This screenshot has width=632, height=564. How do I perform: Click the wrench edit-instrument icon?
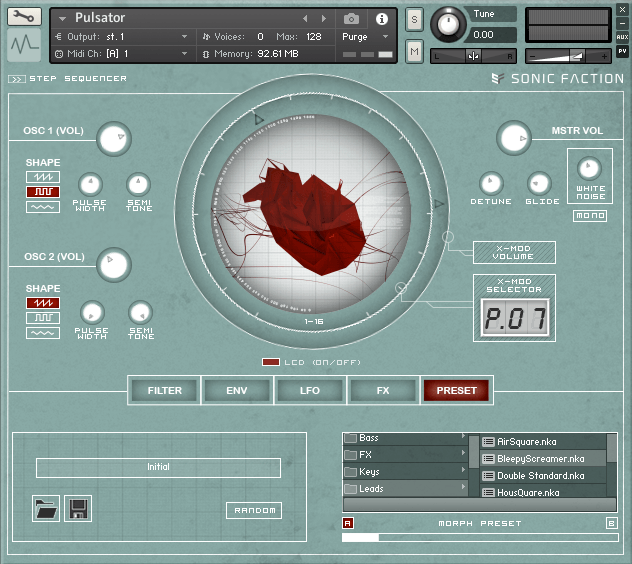pos(25,17)
